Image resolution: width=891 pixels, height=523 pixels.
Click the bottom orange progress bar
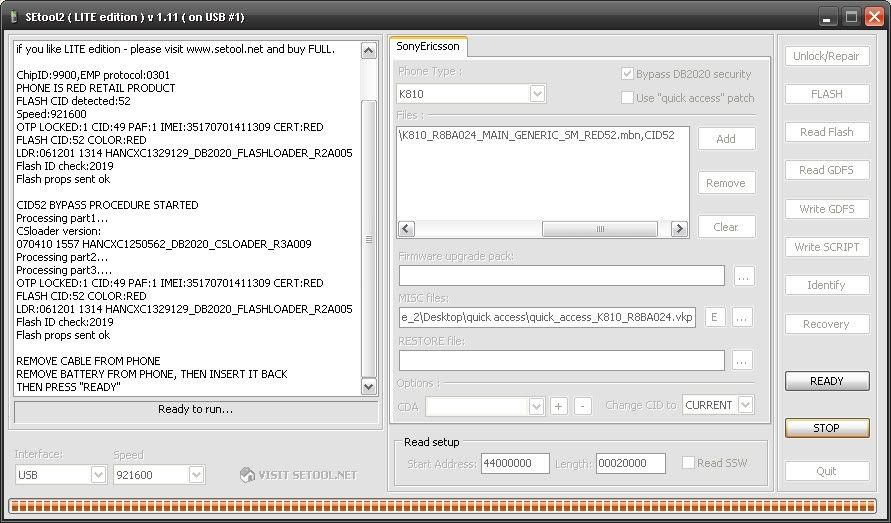tap(443, 505)
